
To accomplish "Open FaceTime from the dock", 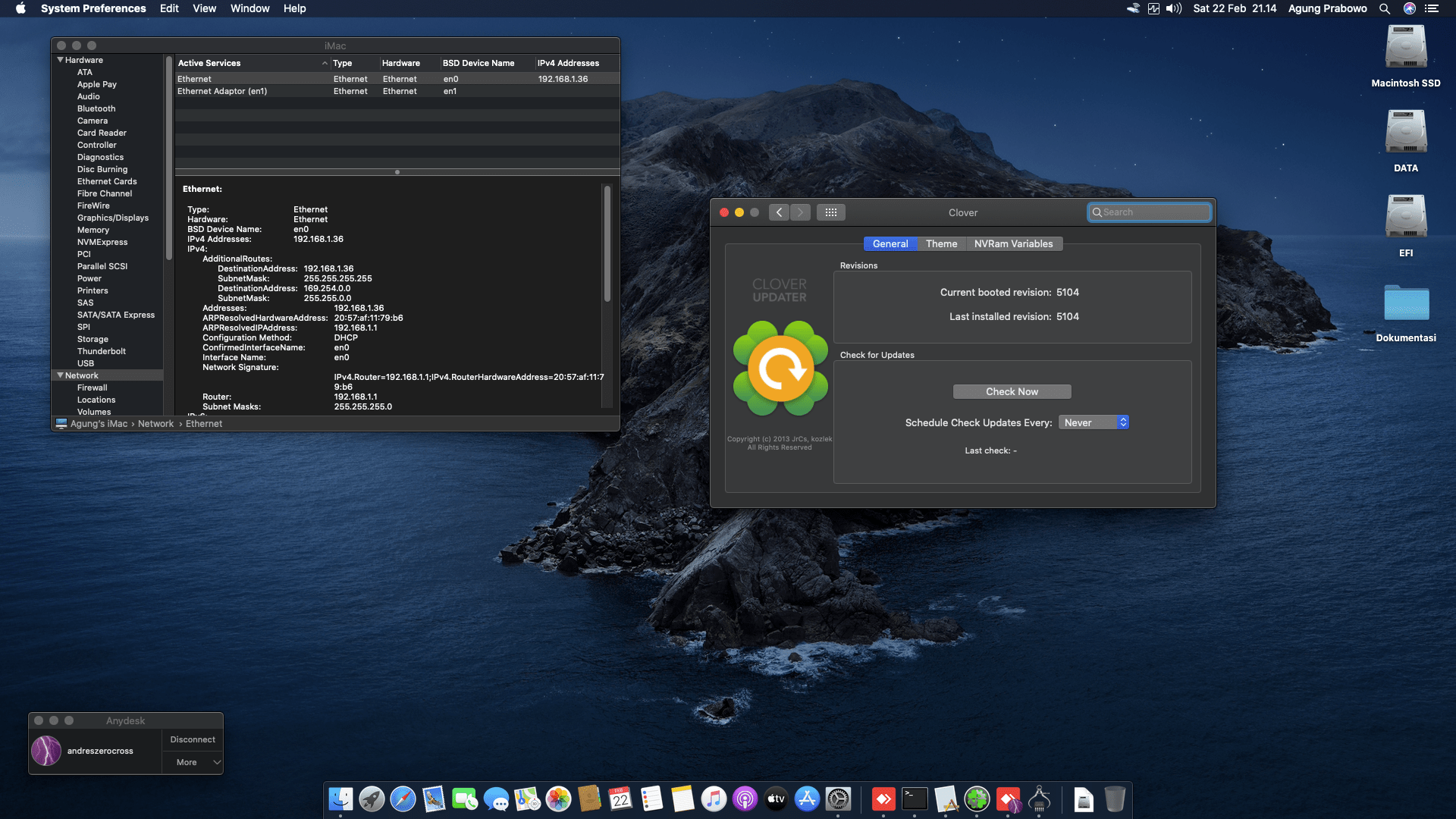I will [465, 799].
